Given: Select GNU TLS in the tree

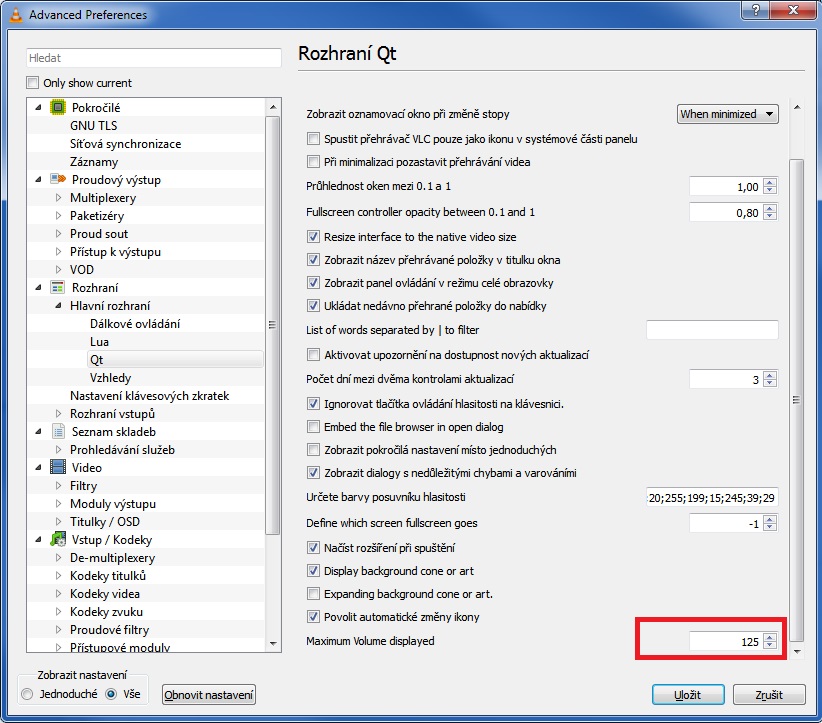Looking at the screenshot, I should [93, 125].
